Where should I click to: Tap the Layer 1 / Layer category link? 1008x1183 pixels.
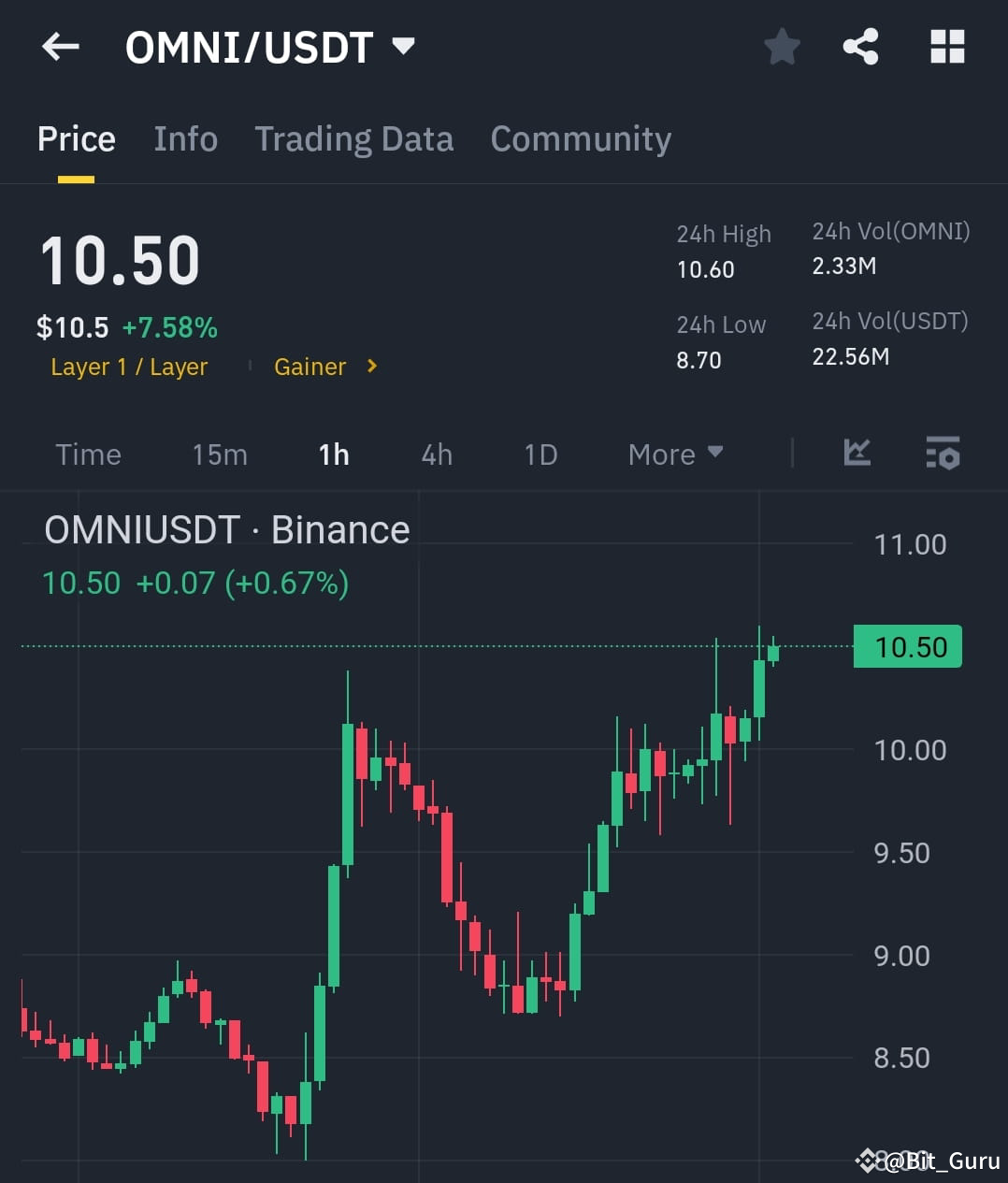pos(128,367)
